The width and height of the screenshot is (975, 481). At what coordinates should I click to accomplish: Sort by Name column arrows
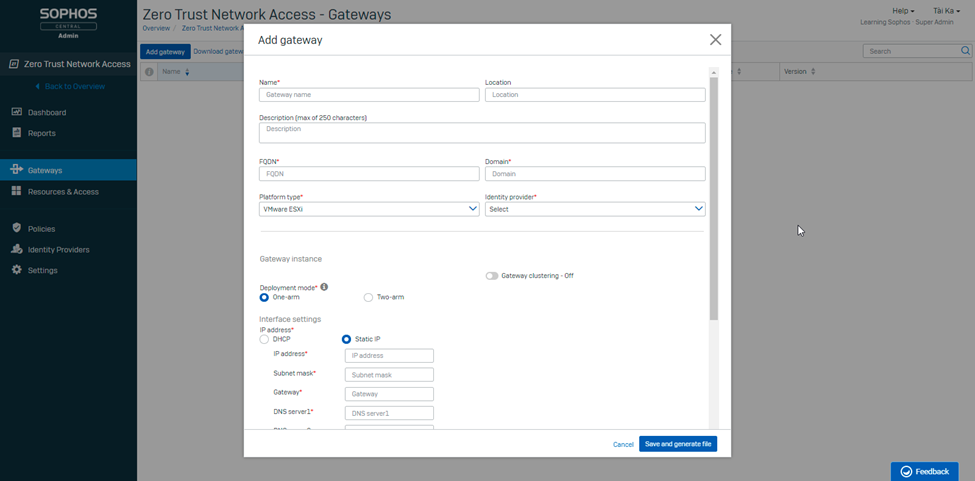(187, 72)
